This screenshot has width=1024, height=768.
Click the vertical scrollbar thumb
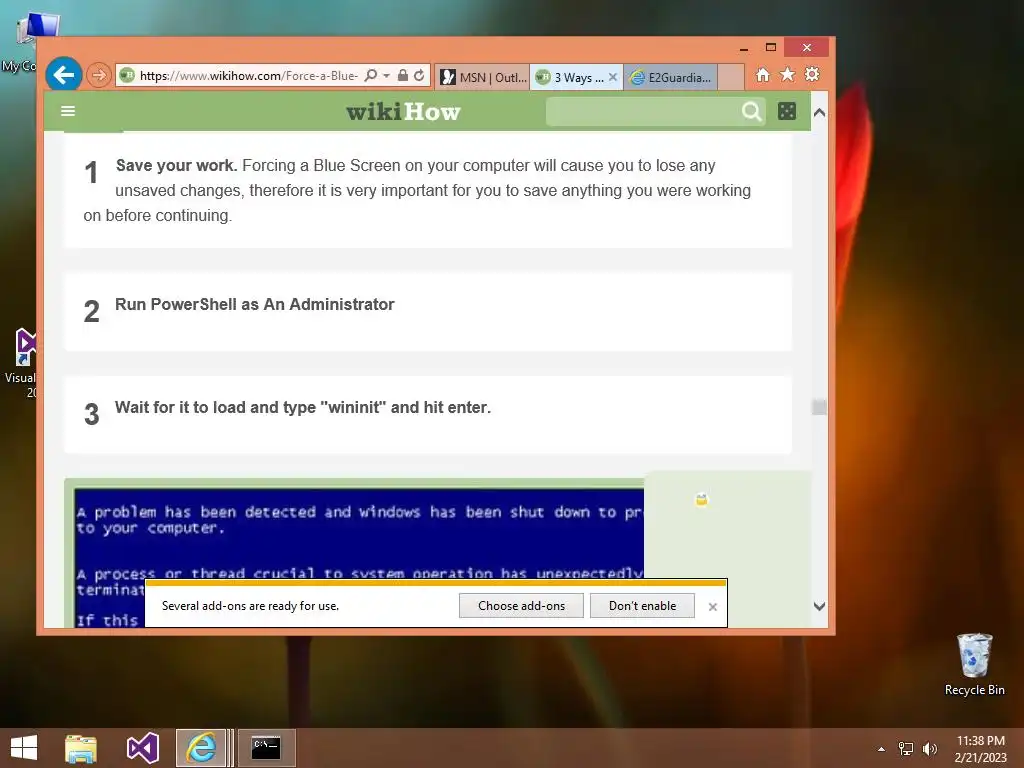pos(820,407)
